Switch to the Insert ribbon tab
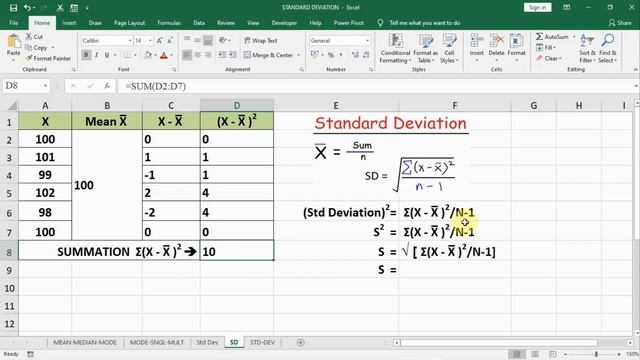The width and height of the screenshot is (640, 360). (x=69, y=23)
